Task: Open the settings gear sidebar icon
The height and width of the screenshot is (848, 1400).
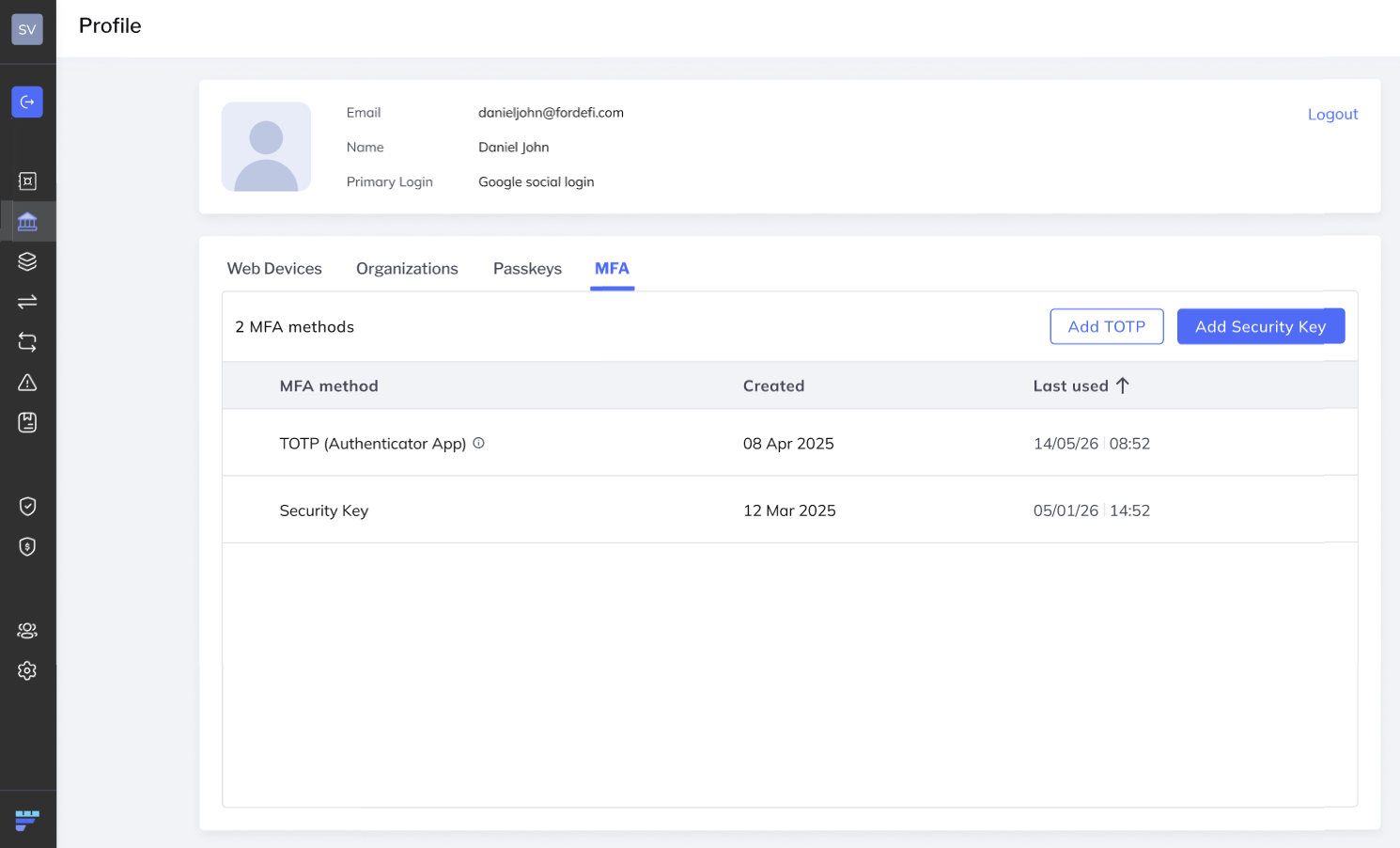Action: coord(27,671)
